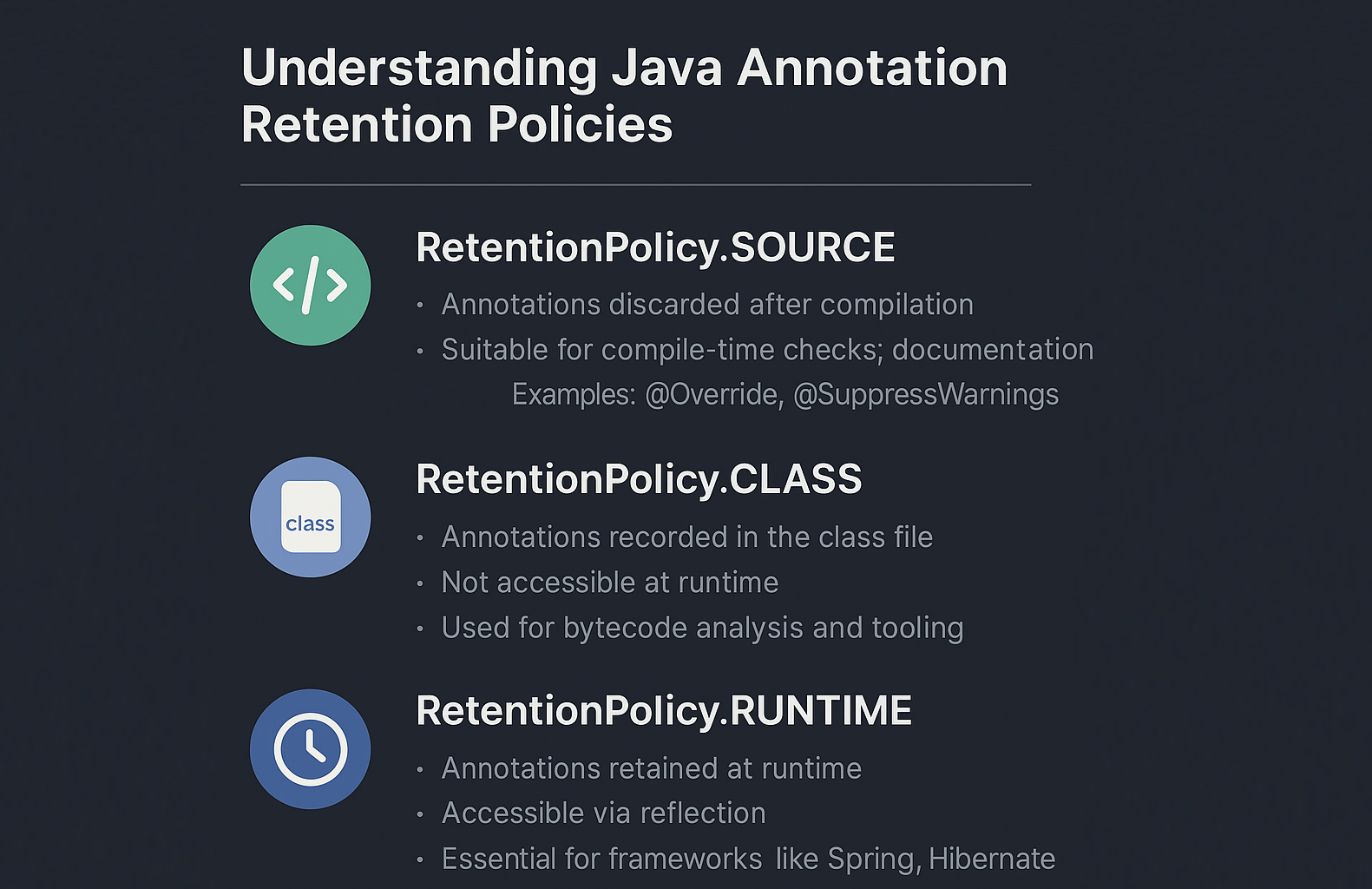Click the green code brackets icon
This screenshot has height=889, width=1372.
[x=310, y=285]
